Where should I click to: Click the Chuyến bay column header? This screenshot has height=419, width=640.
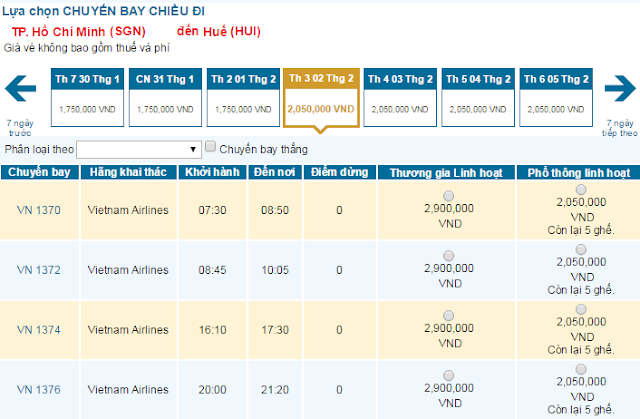39,173
